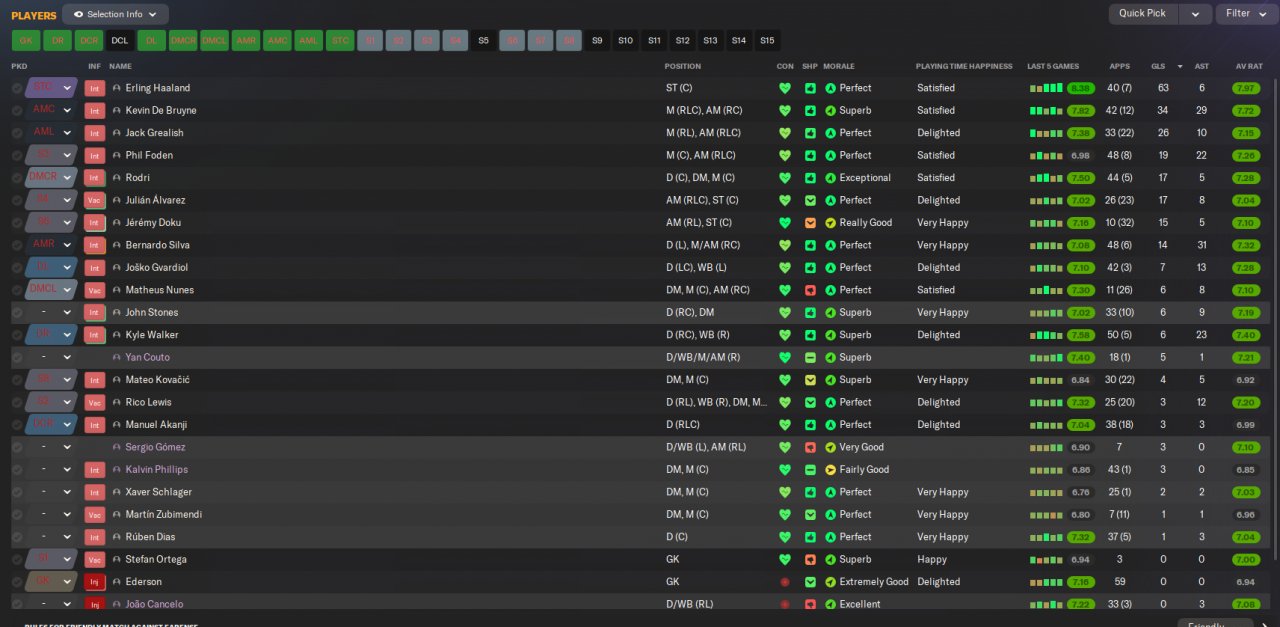Select the empty DCL position slot

(x=120, y=40)
